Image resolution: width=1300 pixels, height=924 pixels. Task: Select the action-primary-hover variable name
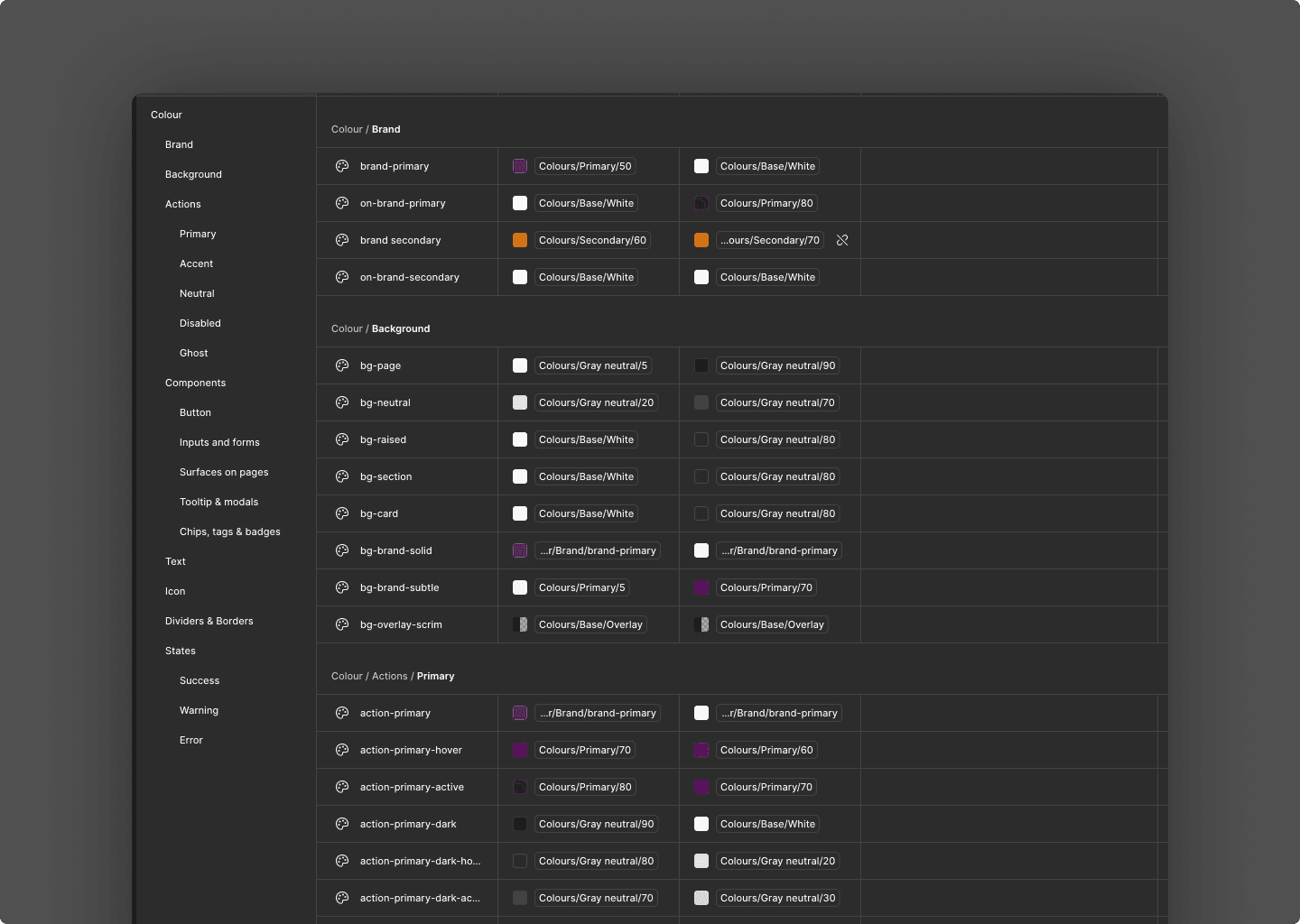(x=411, y=750)
